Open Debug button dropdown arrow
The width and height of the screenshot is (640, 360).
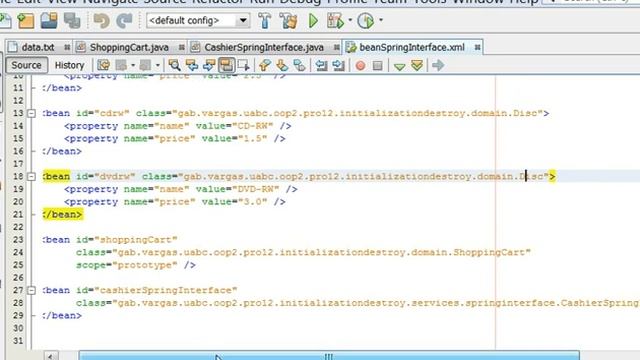350,20
